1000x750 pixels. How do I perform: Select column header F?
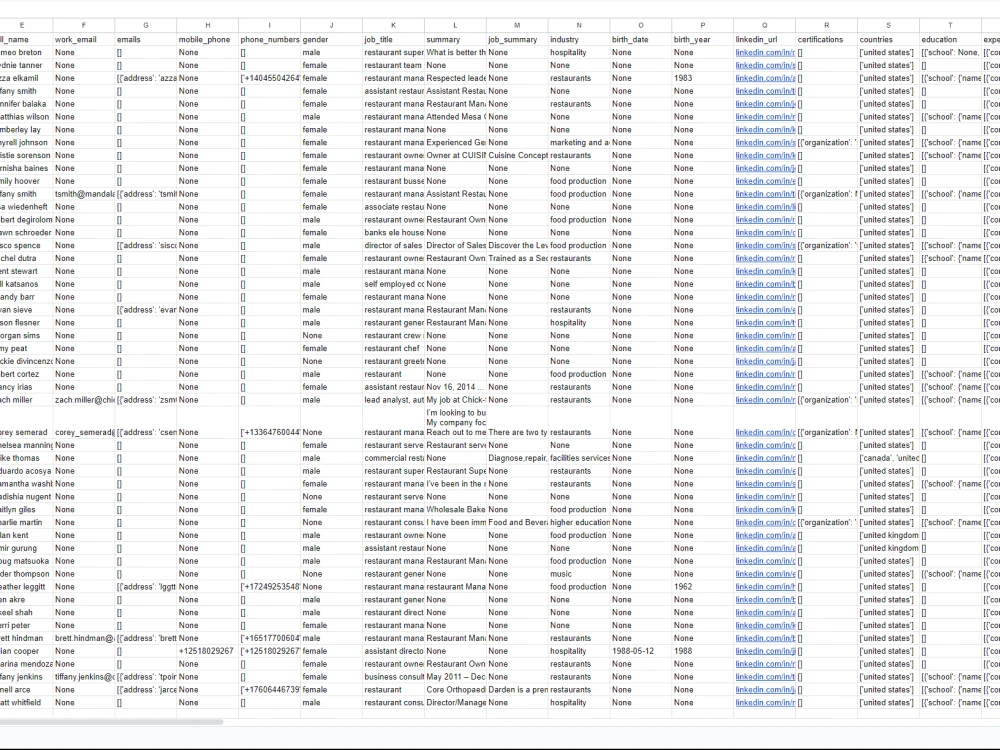84,26
